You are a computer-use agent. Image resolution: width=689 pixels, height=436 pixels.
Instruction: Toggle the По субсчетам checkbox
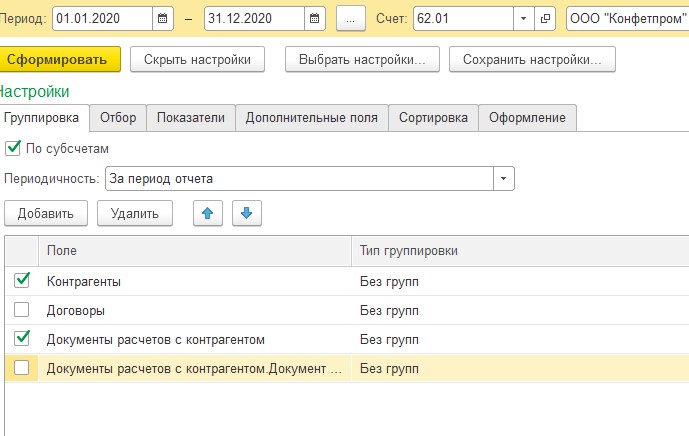(13, 148)
